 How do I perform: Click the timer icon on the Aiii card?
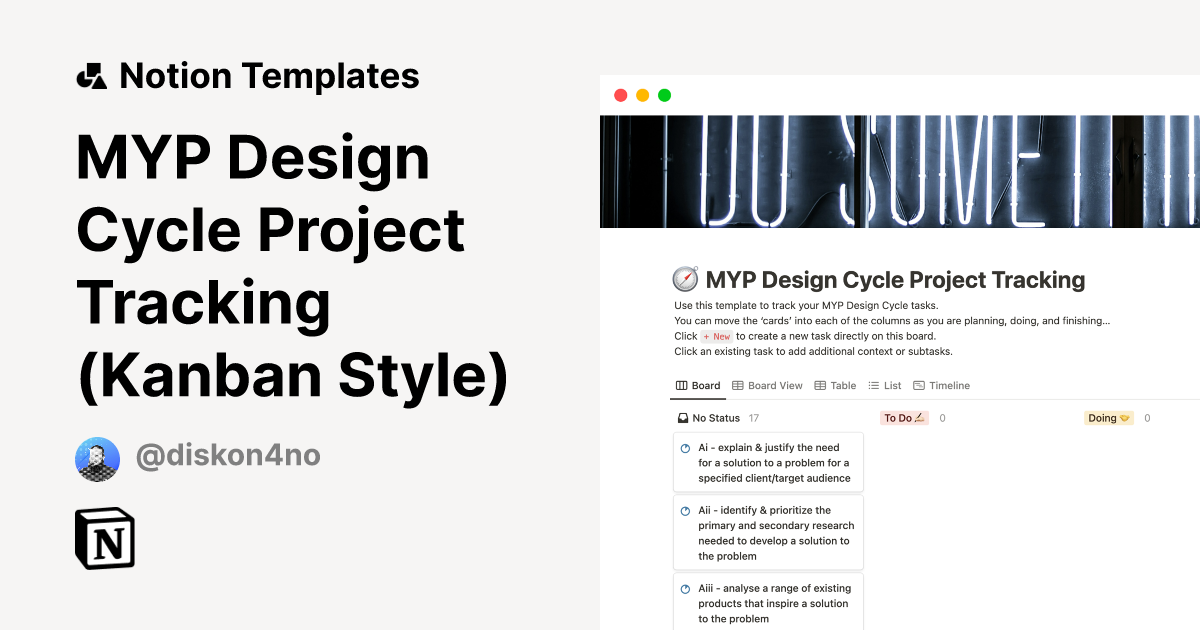685,588
